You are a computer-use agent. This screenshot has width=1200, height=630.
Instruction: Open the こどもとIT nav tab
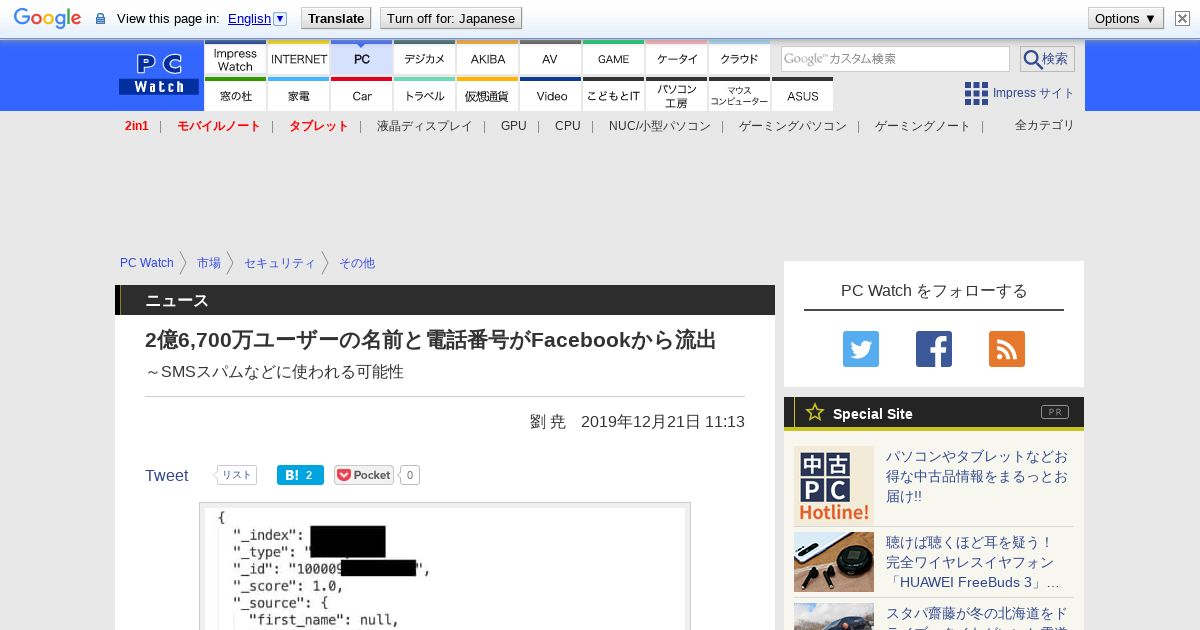click(x=614, y=95)
